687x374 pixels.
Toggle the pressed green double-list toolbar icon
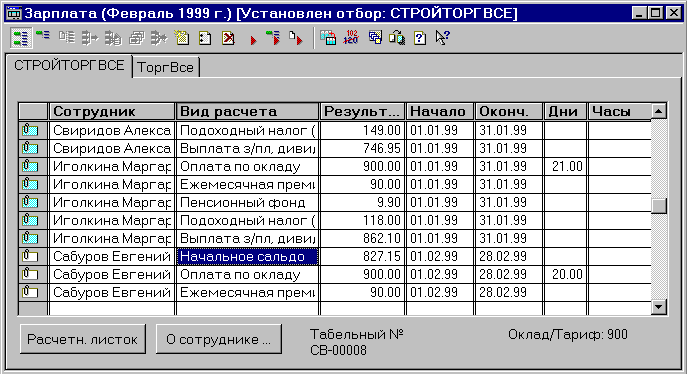tap(20, 38)
